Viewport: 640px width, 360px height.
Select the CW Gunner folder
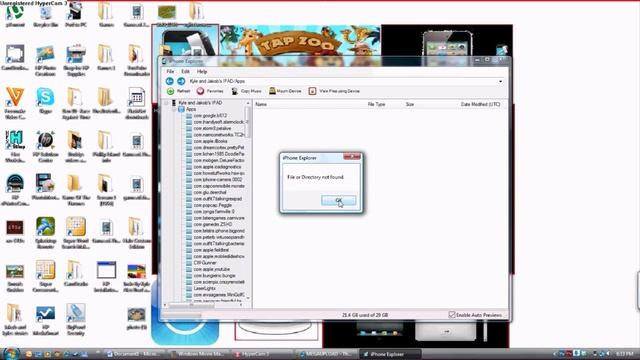pyautogui.click(x=201, y=263)
